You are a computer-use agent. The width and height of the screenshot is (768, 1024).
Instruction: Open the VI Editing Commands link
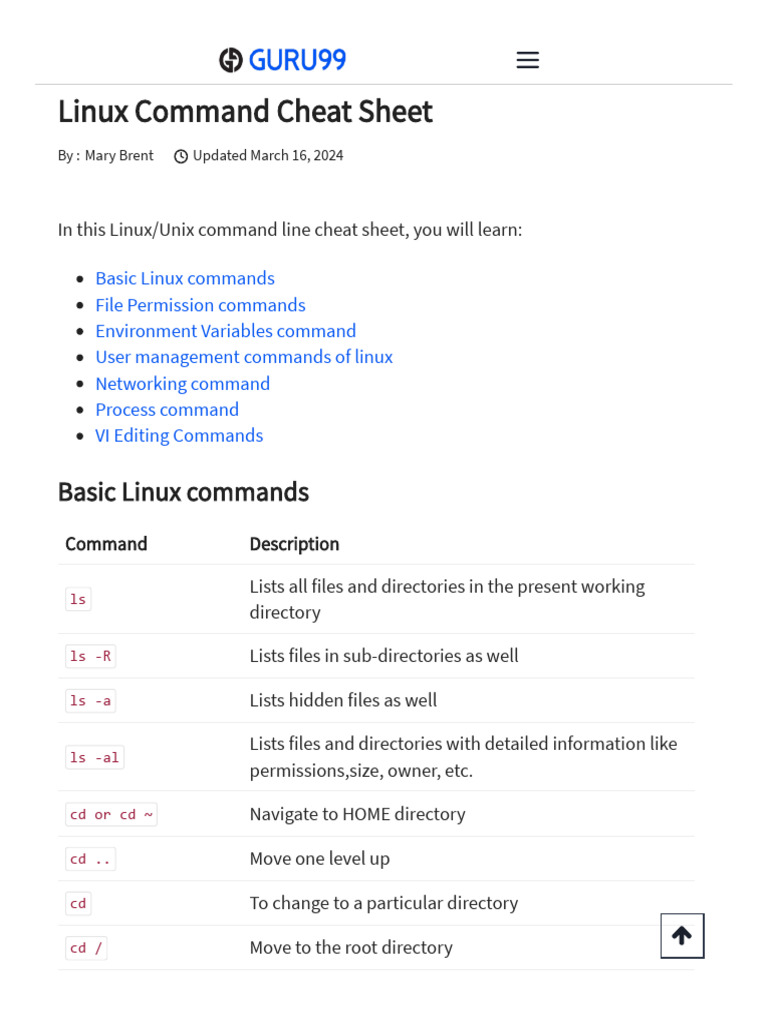tap(179, 436)
